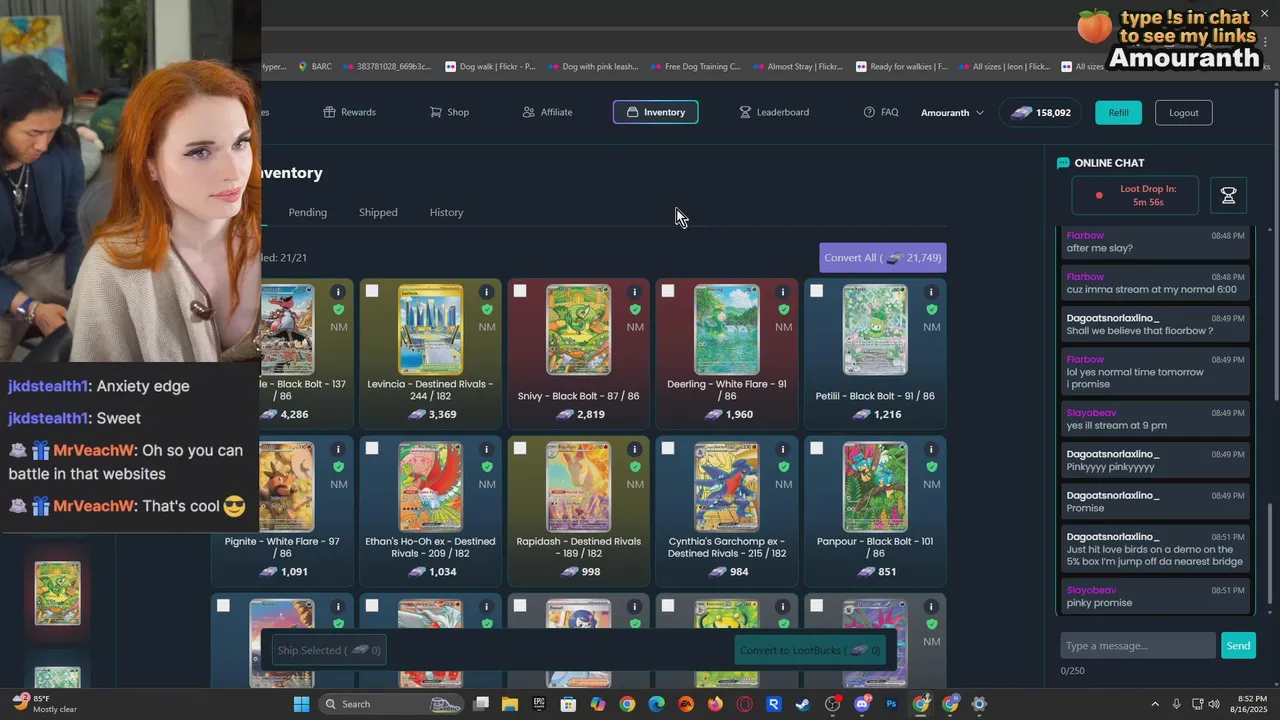Open Discord from the taskbar
The width and height of the screenshot is (1280, 720).
click(861, 704)
